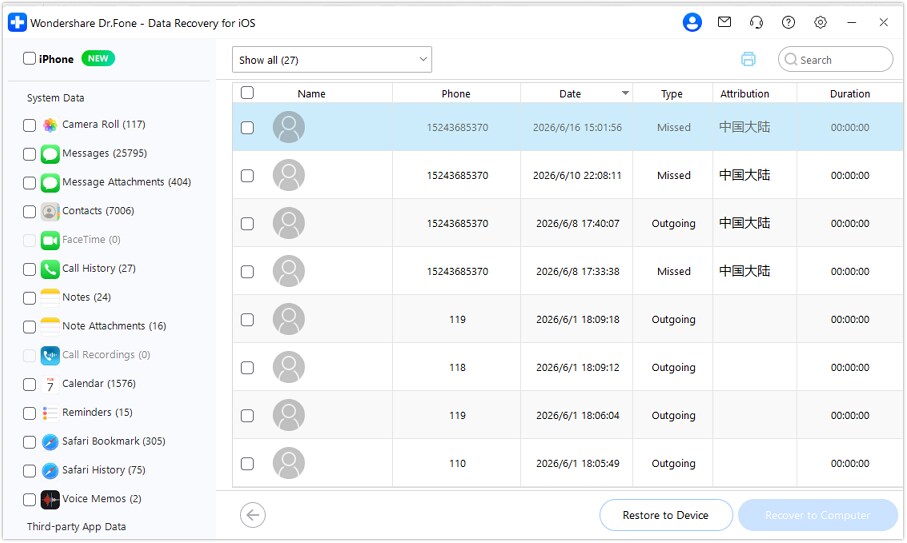This screenshot has height=543, width=907.
Task: Minimize the Dr.Fone window
Action: [851, 23]
